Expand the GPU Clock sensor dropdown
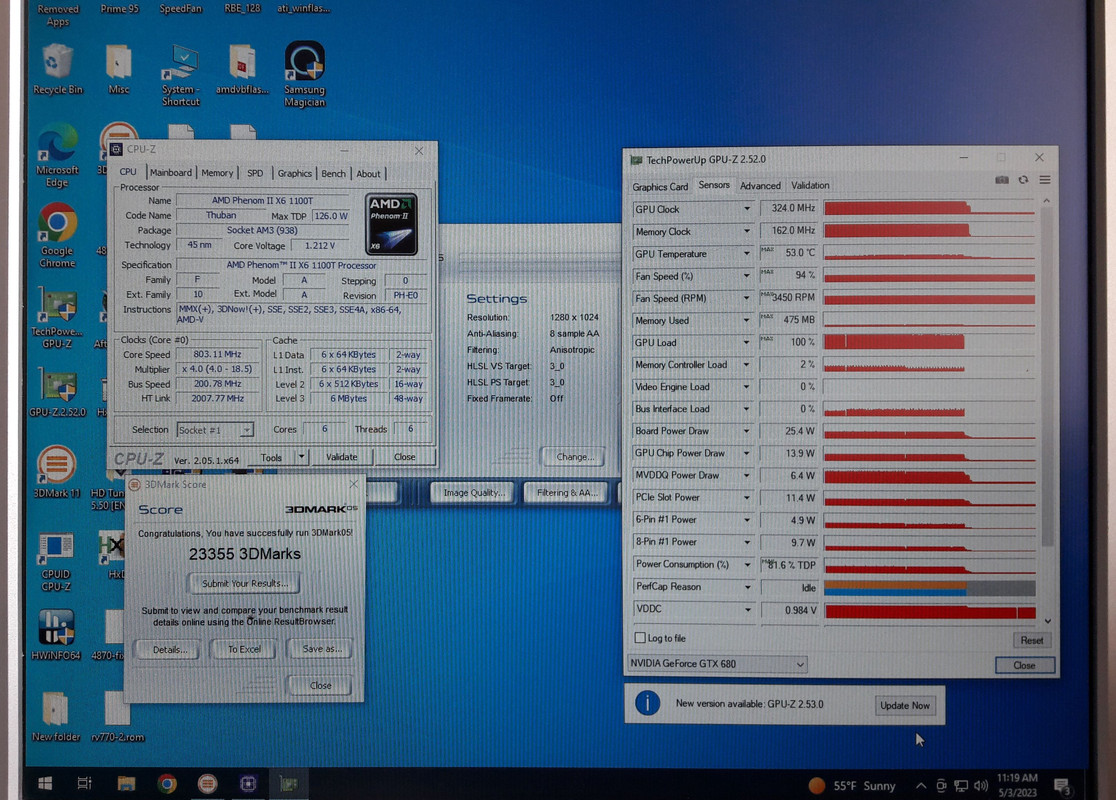The height and width of the screenshot is (800, 1116). (747, 209)
